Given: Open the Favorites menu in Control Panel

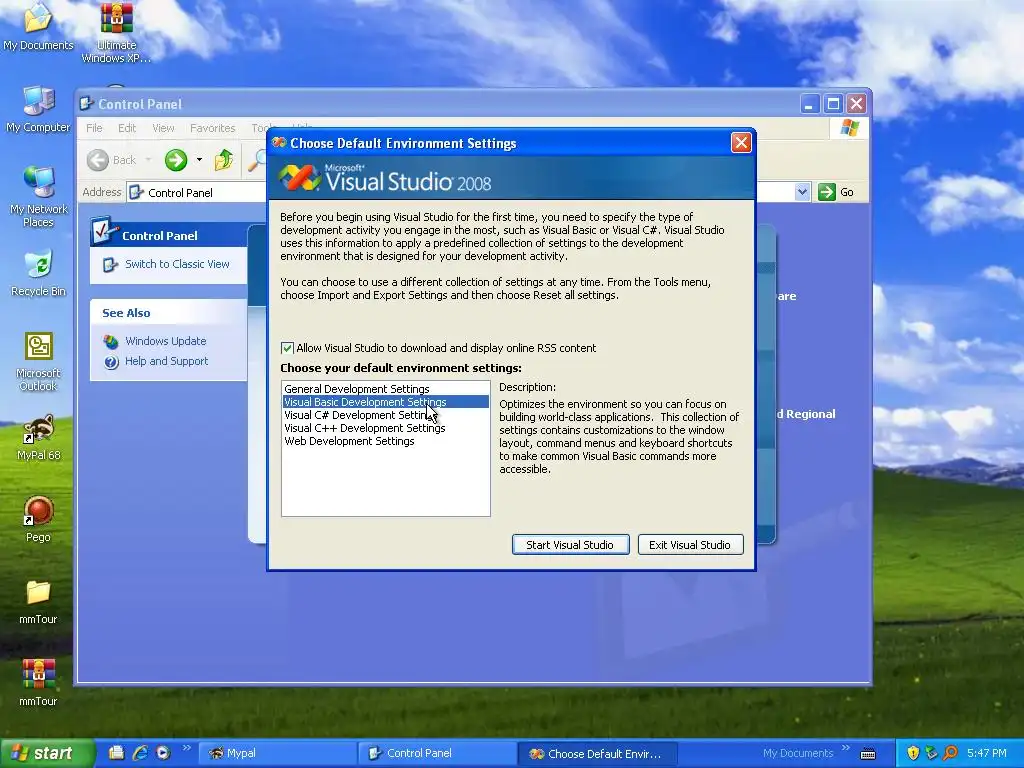Looking at the screenshot, I should [212, 128].
